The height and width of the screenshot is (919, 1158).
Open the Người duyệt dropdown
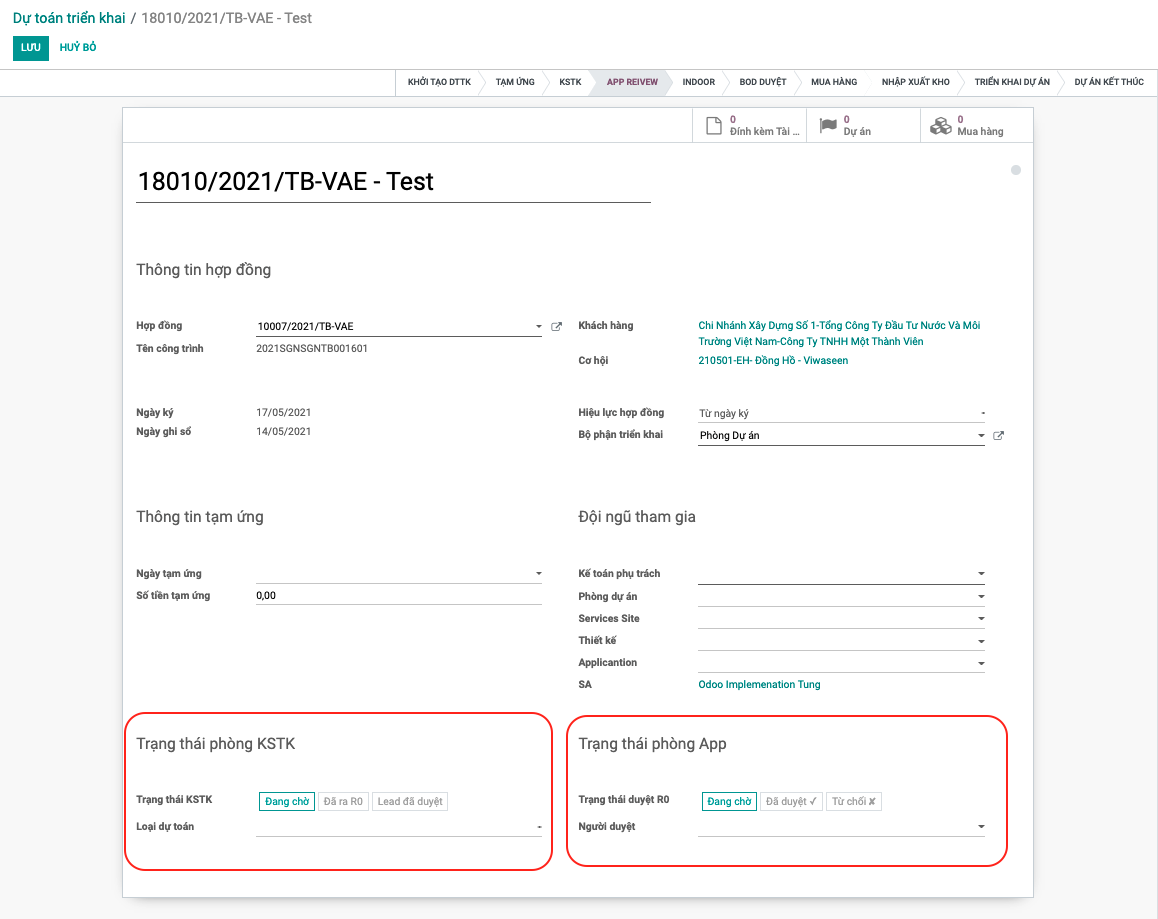point(981,828)
